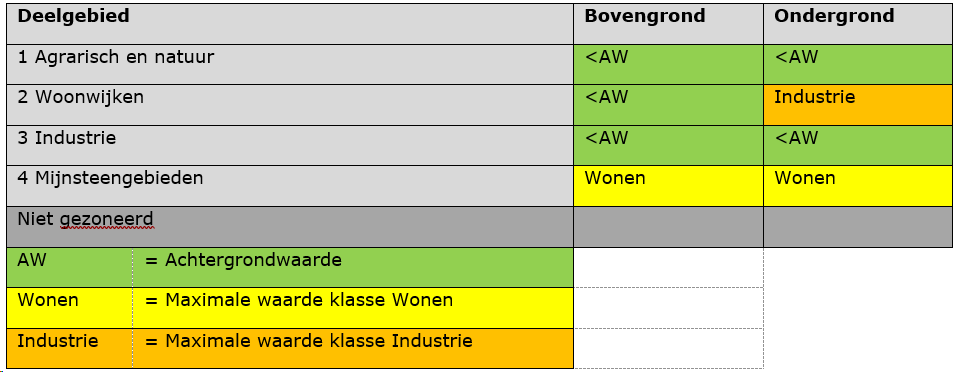This screenshot has height=372, width=954.
Task: Click the misspelled word 'gezoneerd'
Action: tap(107, 219)
